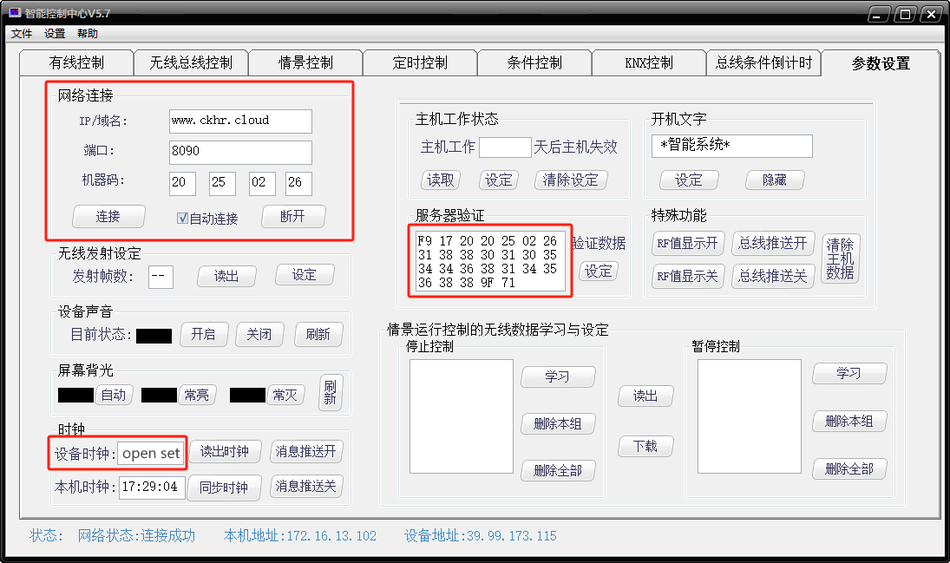Switch to the 条件控制 tab

(x=534, y=62)
